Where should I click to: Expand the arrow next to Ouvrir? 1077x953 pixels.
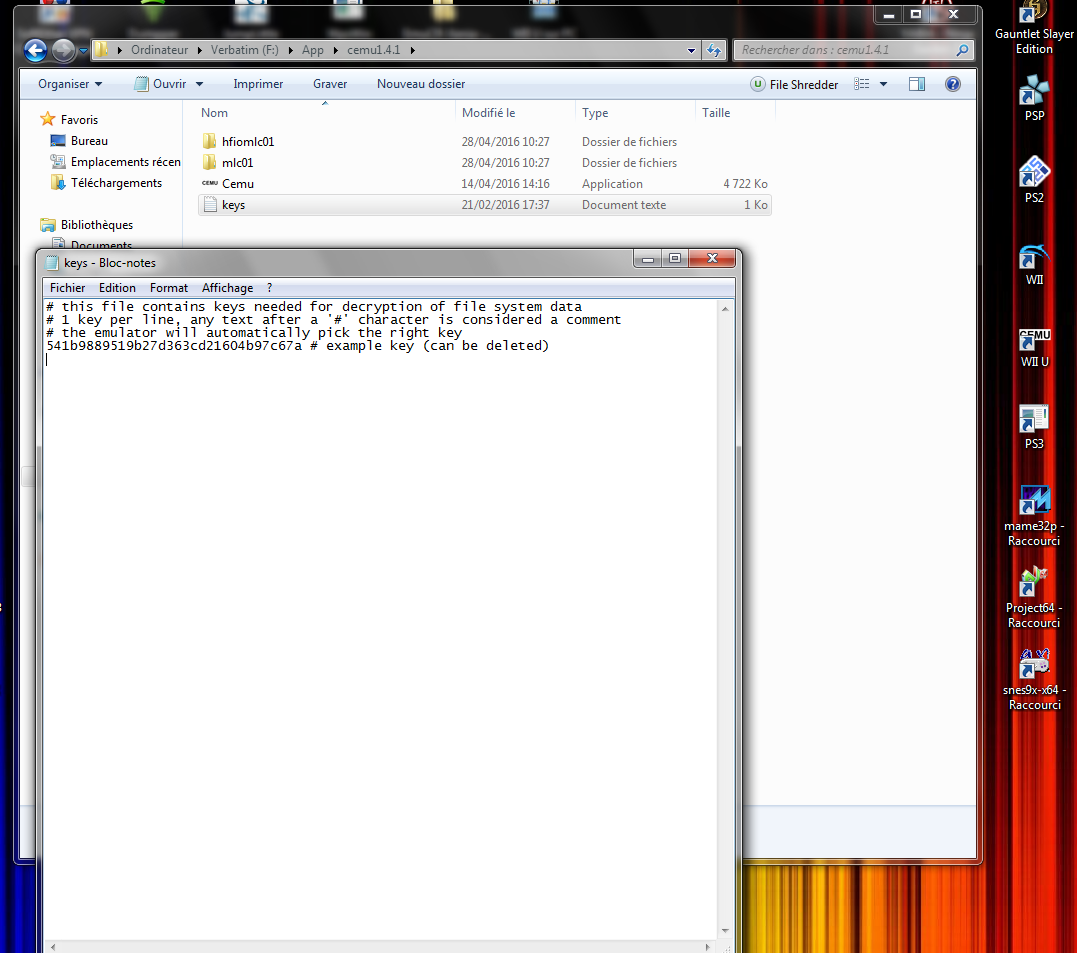199,84
